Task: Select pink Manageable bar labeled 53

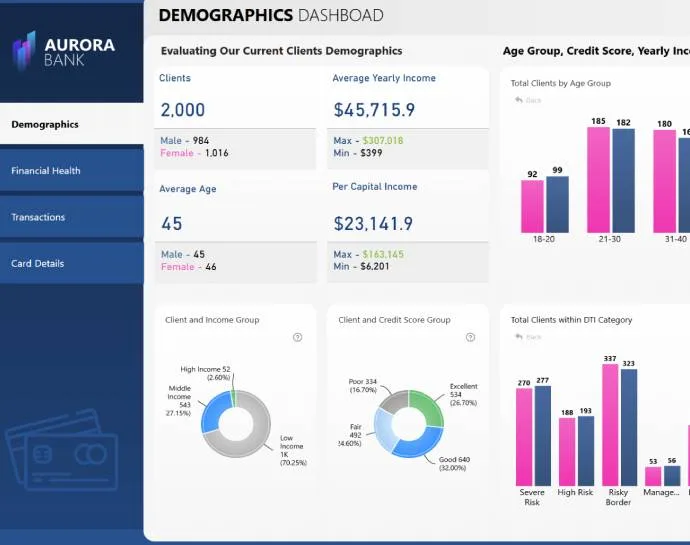Action: click(653, 477)
